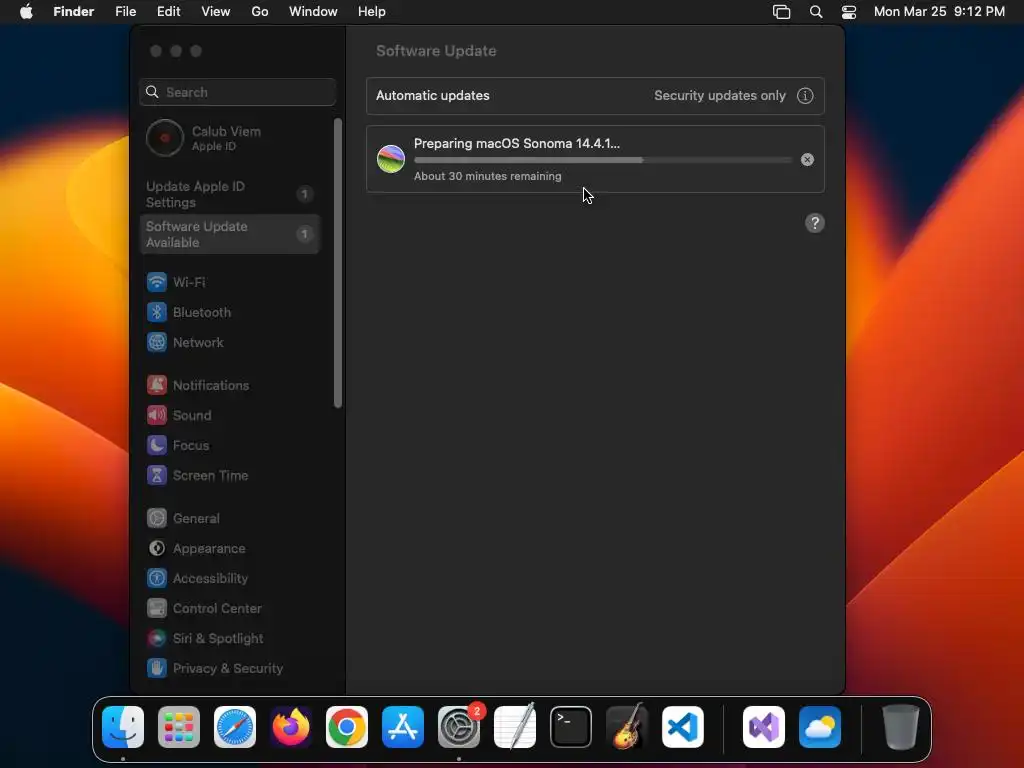This screenshot has width=1024, height=768.
Task: Launch Terminal from the Dock
Action: (x=571, y=727)
